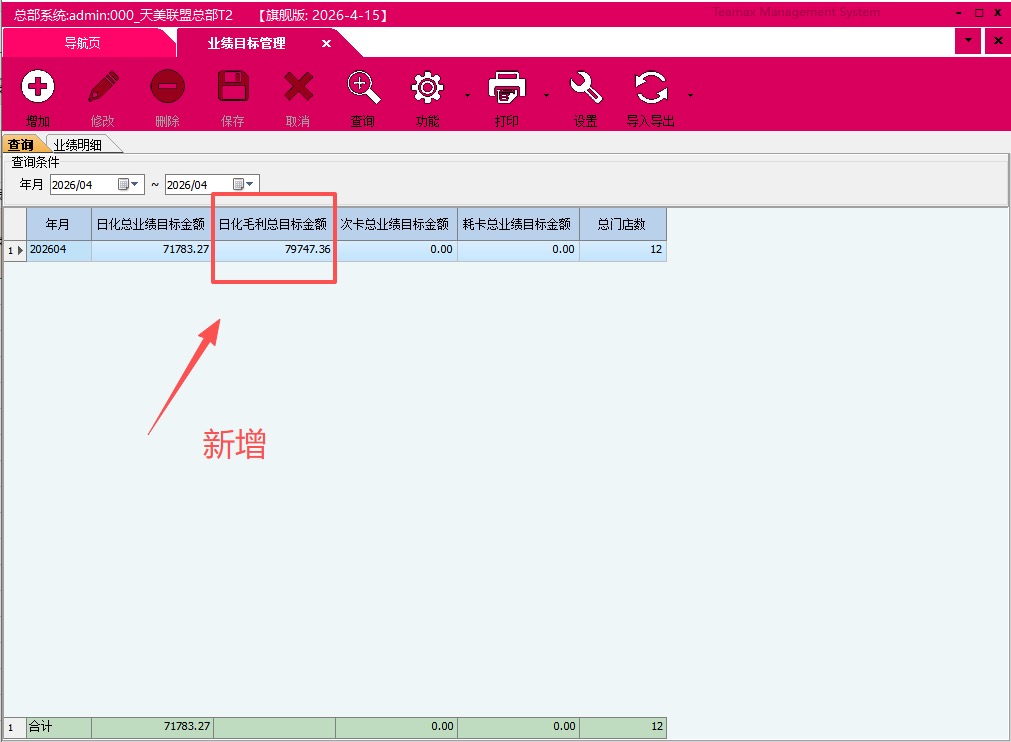This screenshot has width=1011, height=742.
Task: Click the 删除 (Delete) minus icon
Action: [x=168, y=88]
